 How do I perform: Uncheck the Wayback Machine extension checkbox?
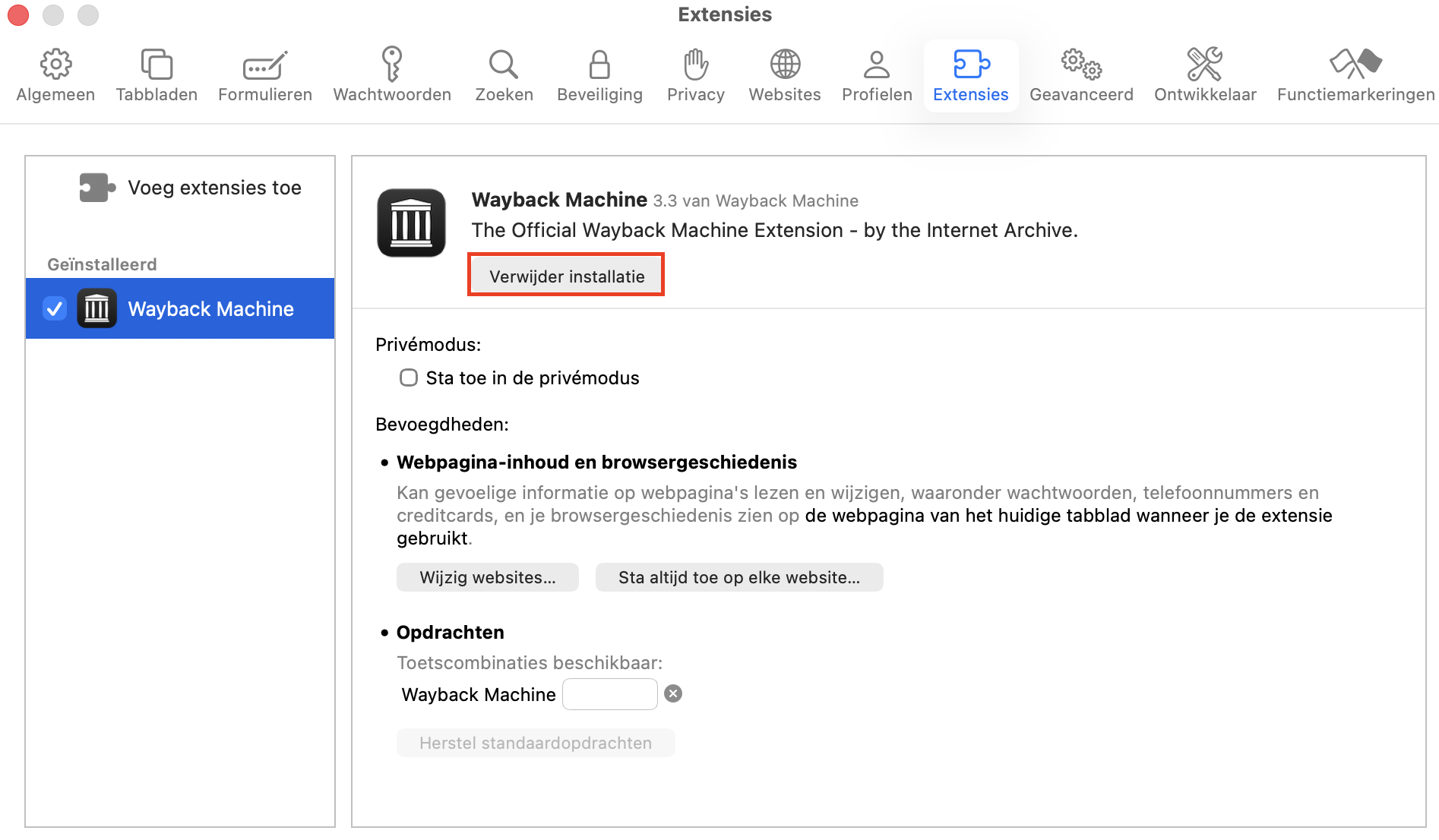tap(54, 308)
